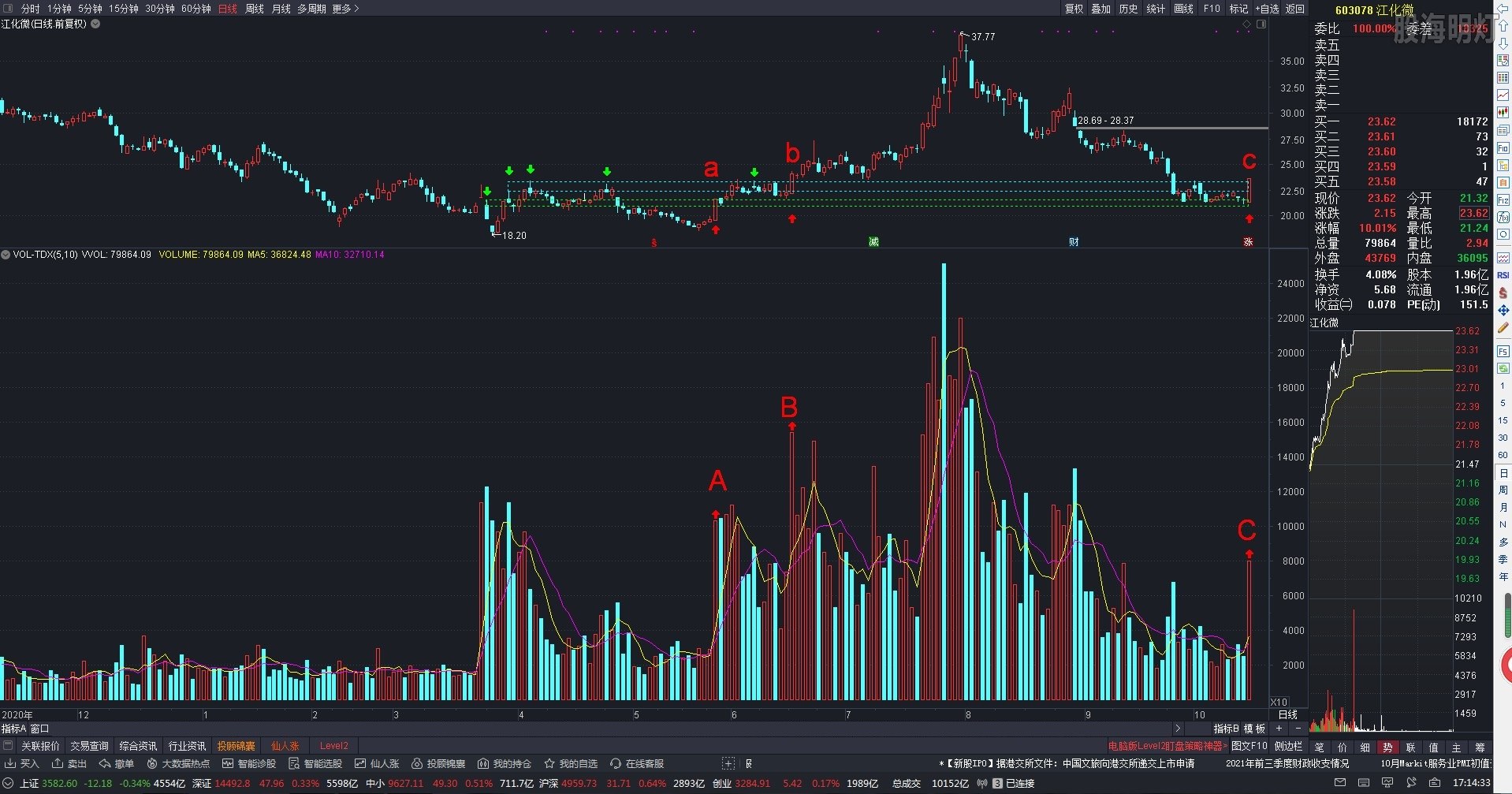The height and width of the screenshot is (794, 1512).
Task: Open 智能选股 smart stock picker
Action: click(x=315, y=763)
